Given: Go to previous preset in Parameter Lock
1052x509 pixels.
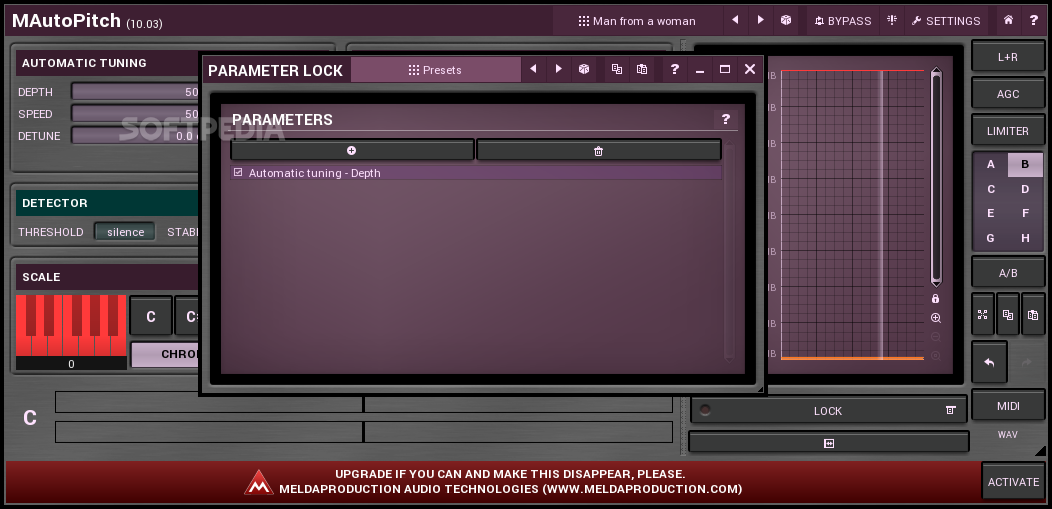Looking at the screenshot, I should click(533, 69).
